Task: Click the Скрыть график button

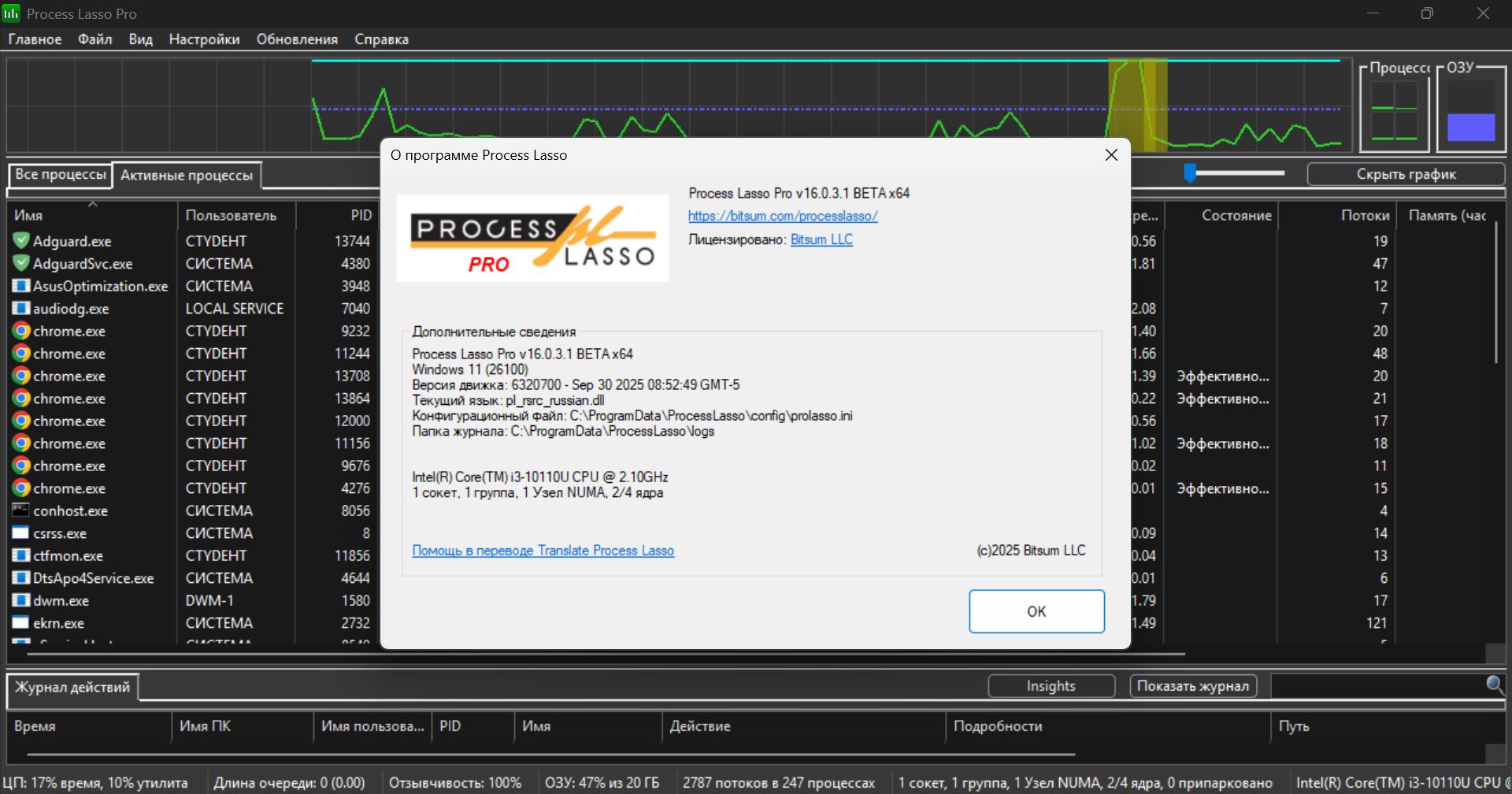Action: click(1406, 174)
